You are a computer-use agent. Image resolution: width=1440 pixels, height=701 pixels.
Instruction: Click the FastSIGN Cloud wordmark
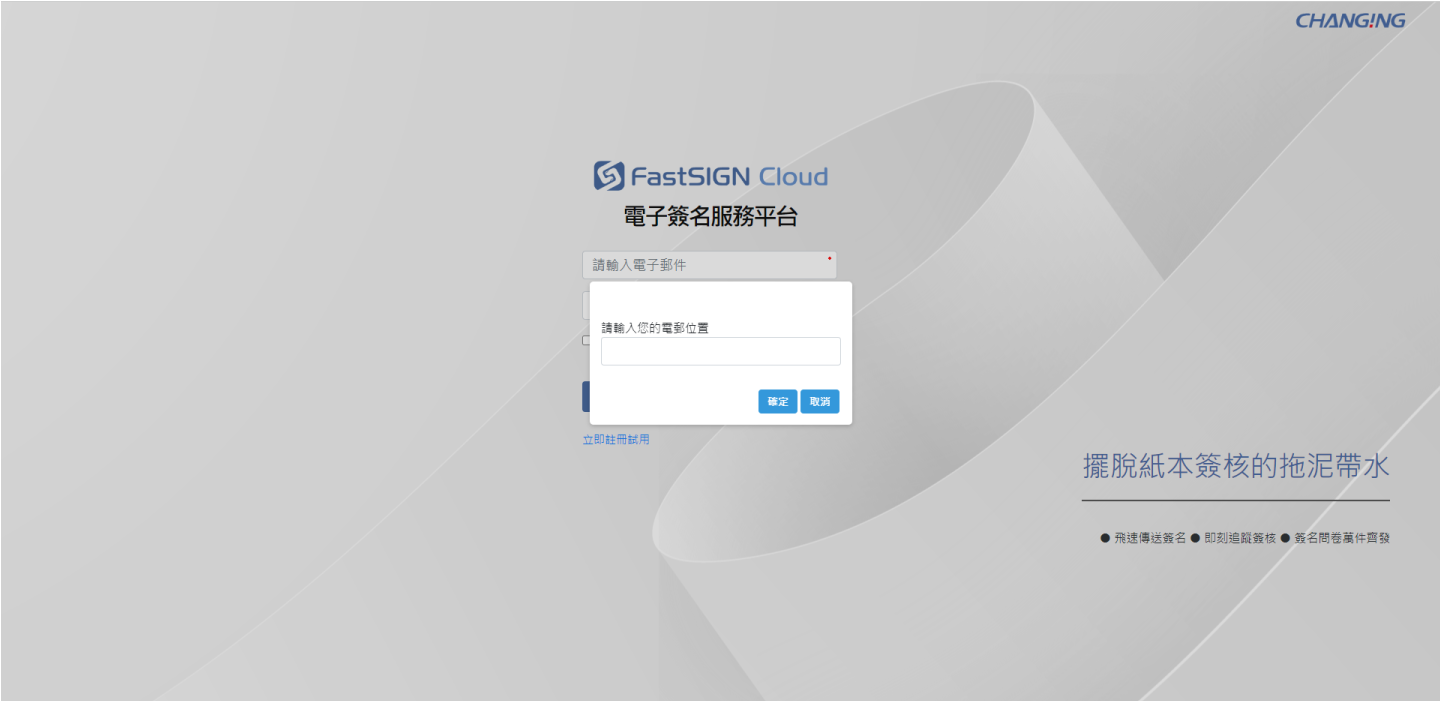coord(728,177)
